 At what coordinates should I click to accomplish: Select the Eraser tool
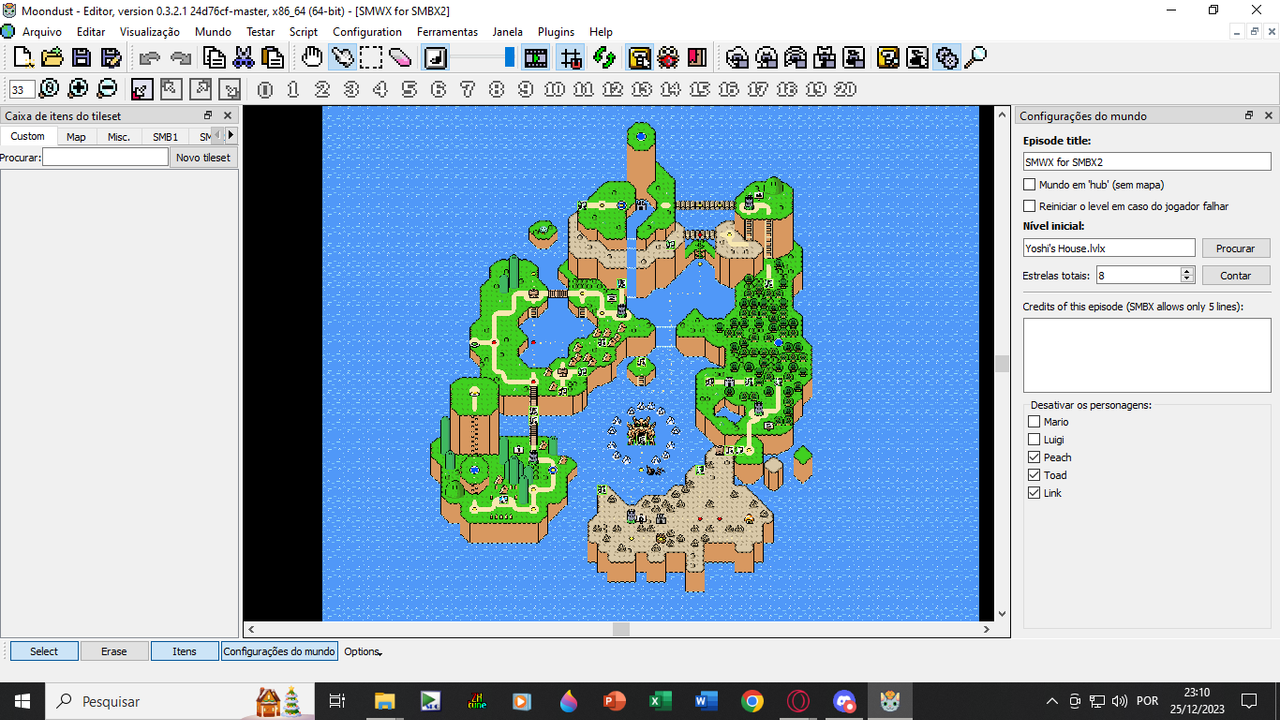coord(400,57)
